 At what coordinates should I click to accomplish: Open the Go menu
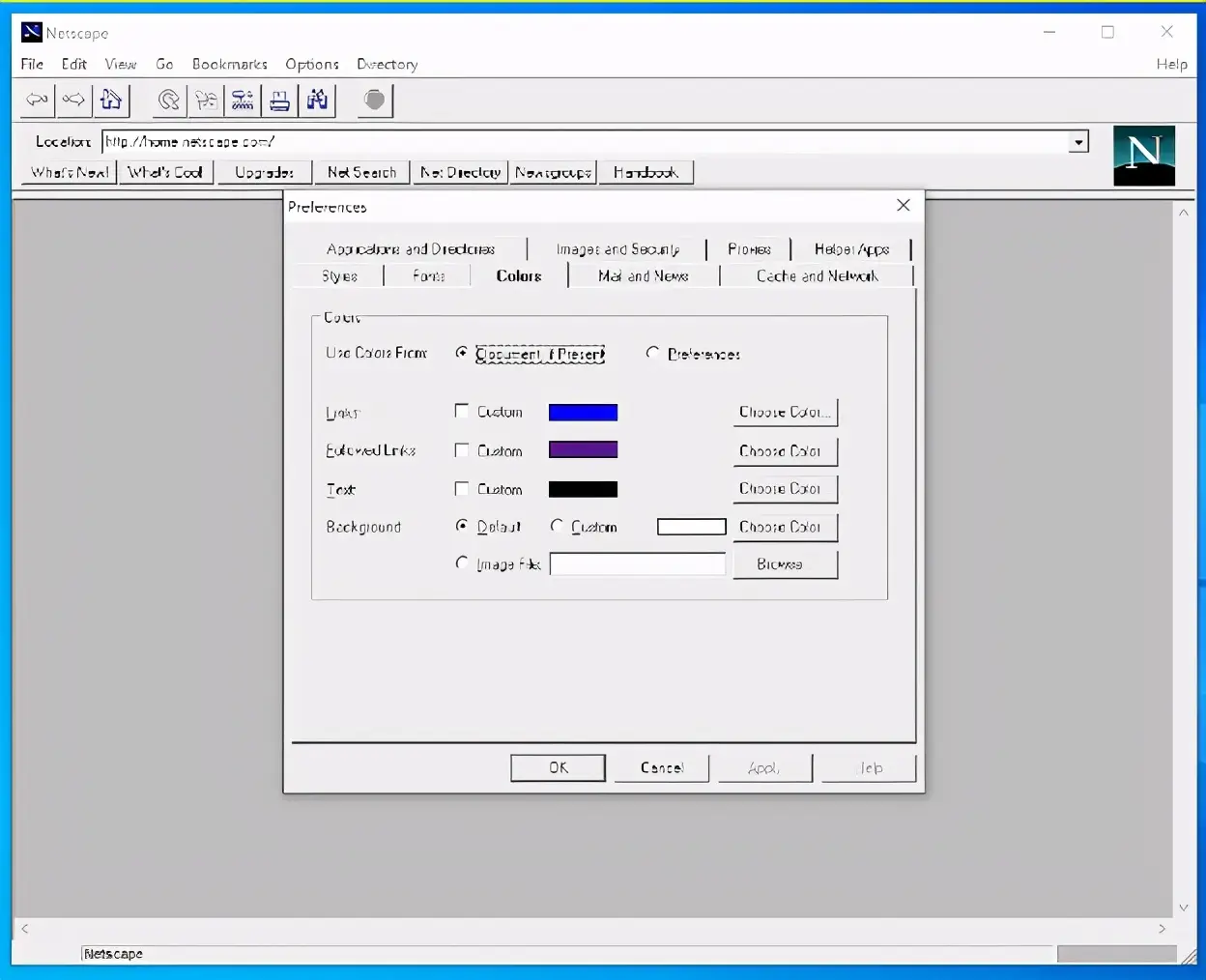tap(164, 64)
